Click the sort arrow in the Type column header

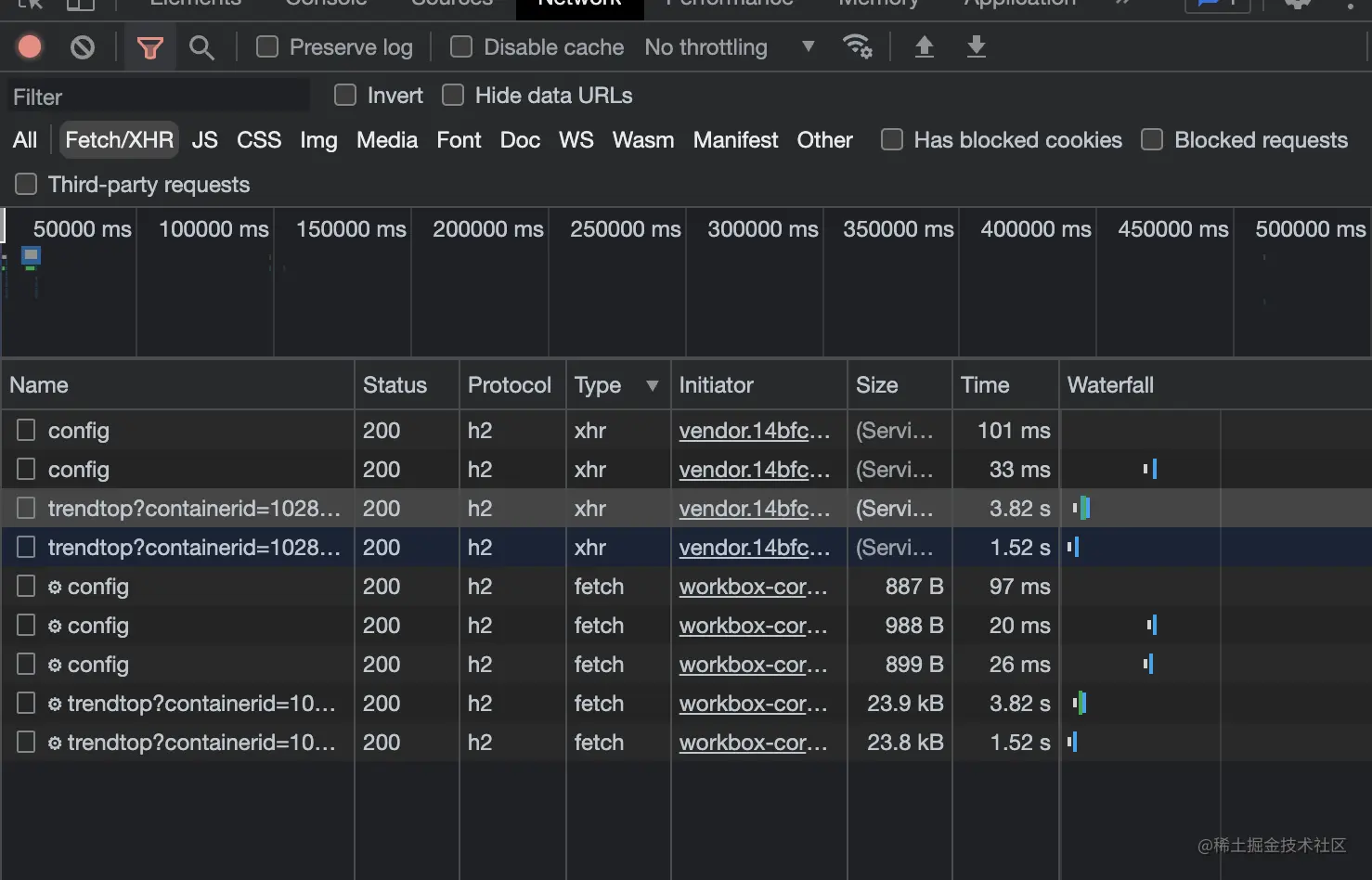pyautogui.click(x=652, y=385)
